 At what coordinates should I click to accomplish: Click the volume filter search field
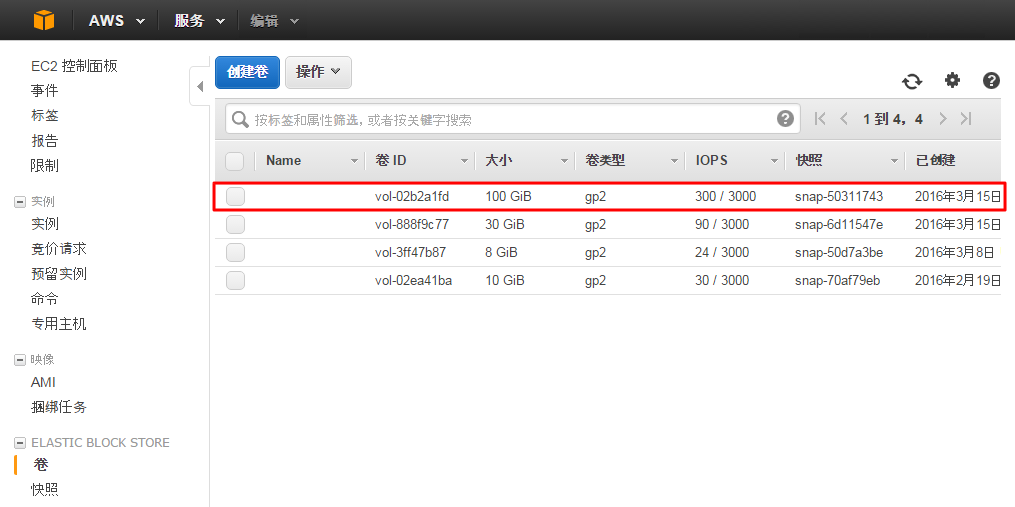tap(513, 119)
